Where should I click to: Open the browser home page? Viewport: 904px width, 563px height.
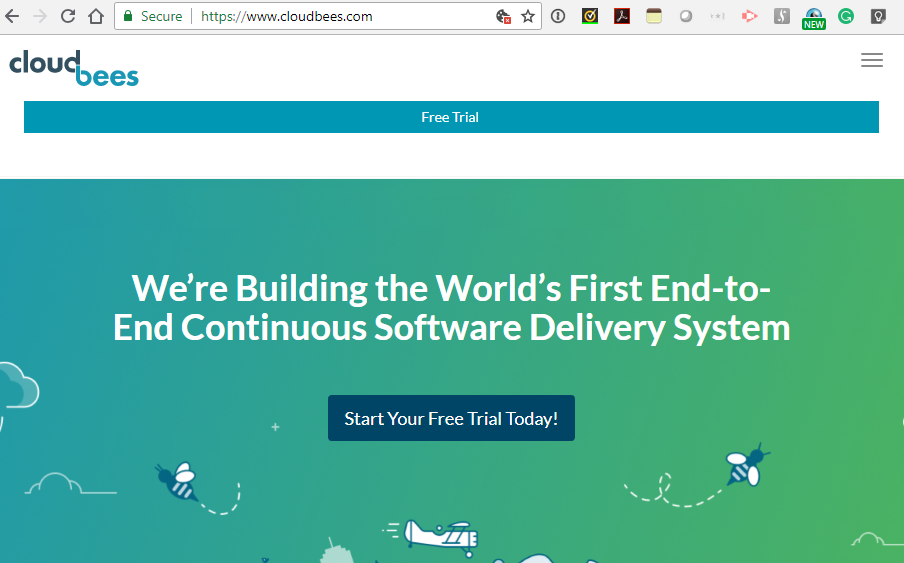tap(96, 16)
